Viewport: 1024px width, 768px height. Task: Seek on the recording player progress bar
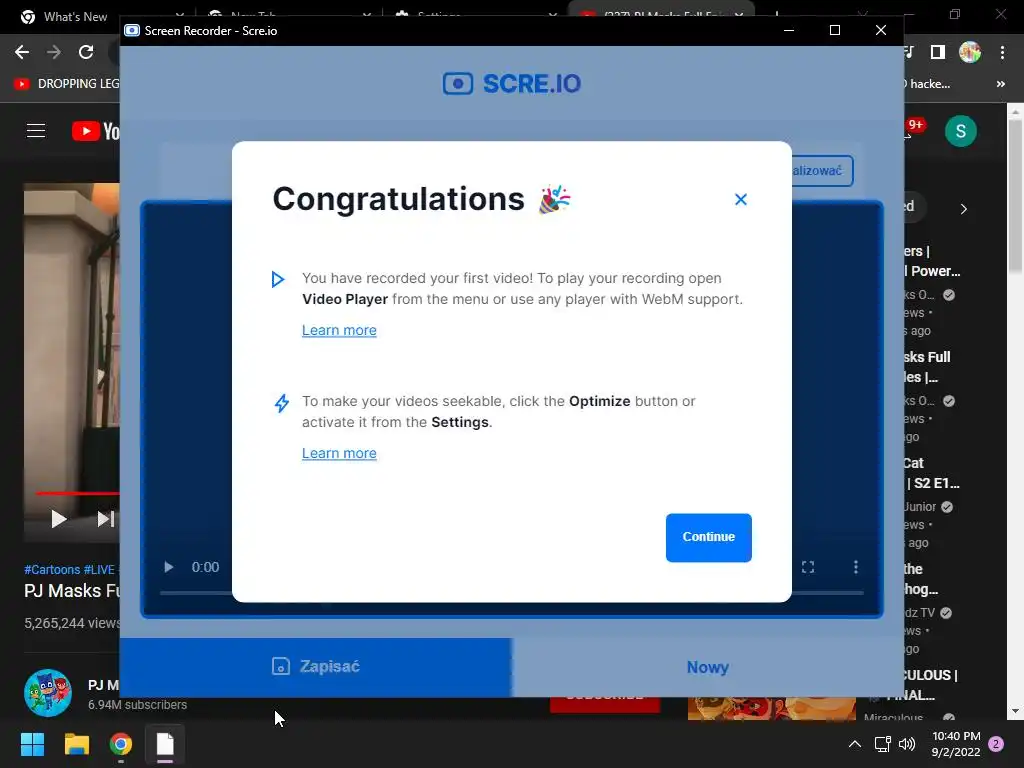pos(512,593)
